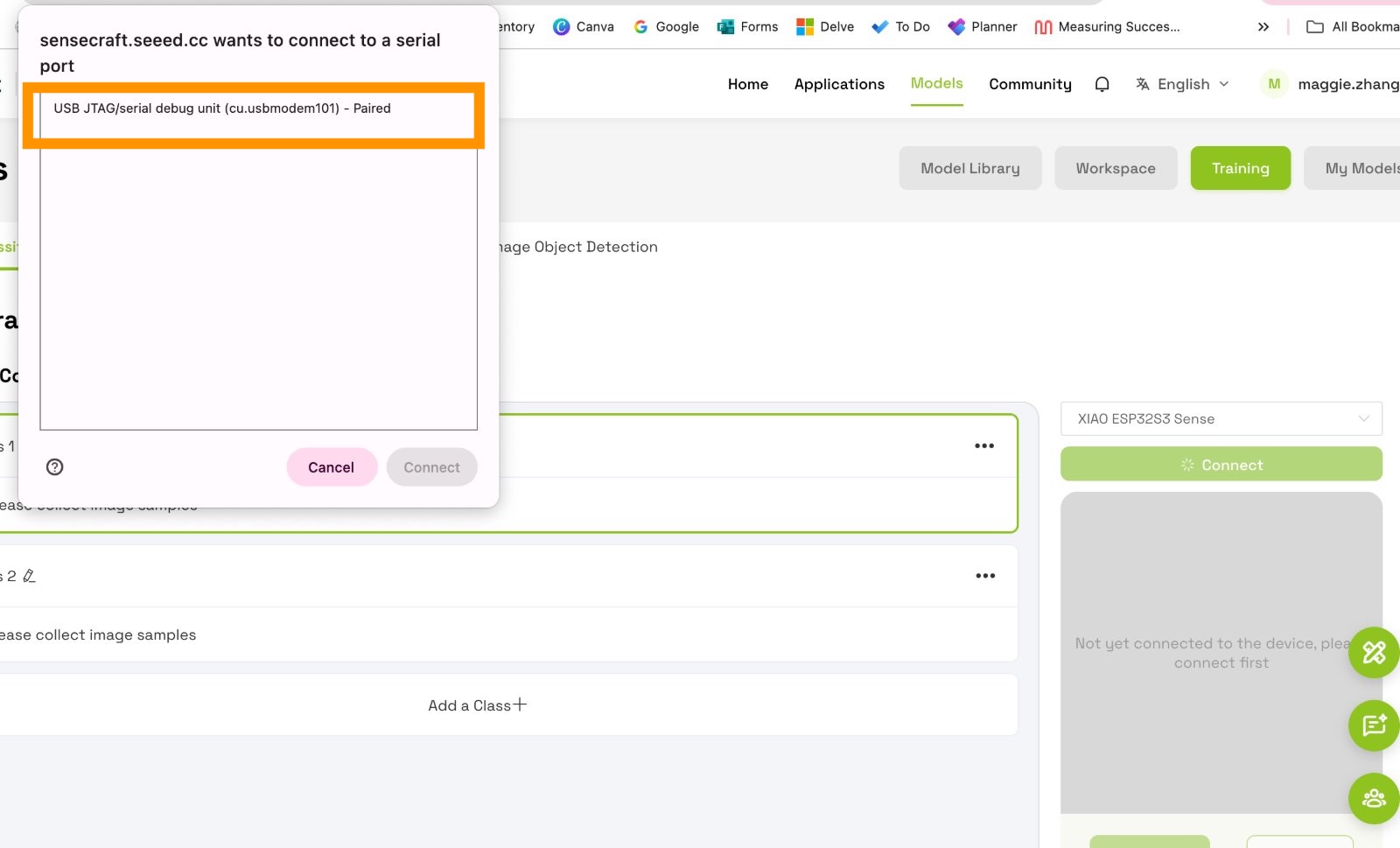Viewport: 1400px width, 848px height.
Task: Click the translate language icon
Action: [1143, 84]
